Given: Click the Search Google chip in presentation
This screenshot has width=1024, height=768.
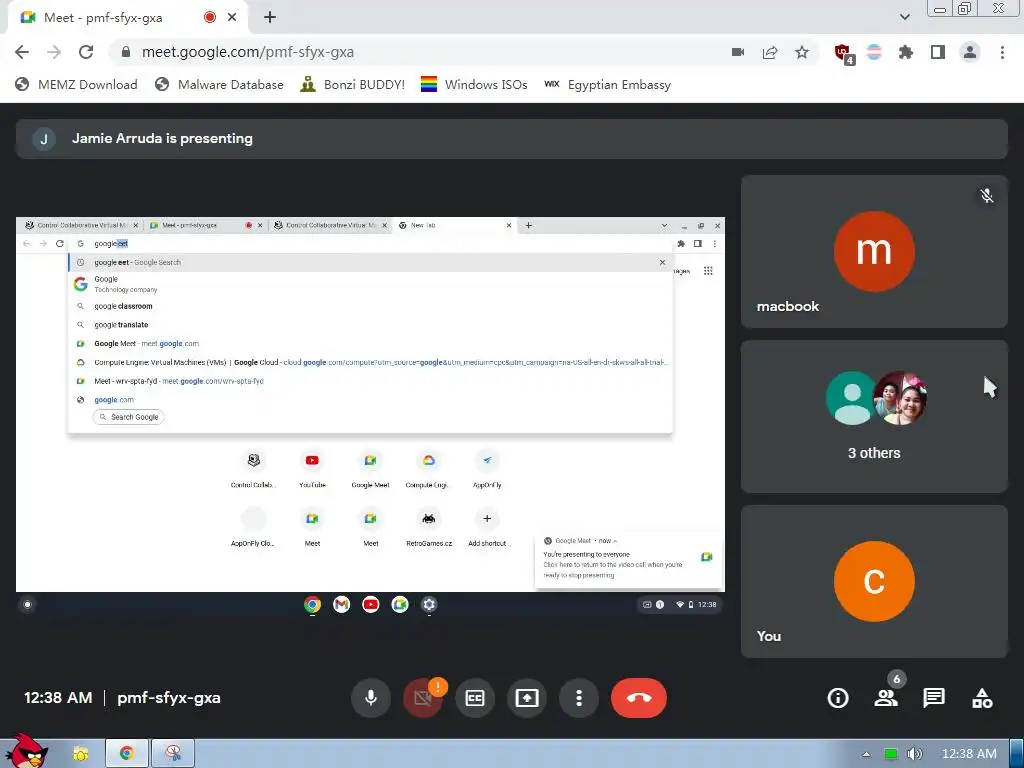Looking at the screenshot, I should point(129,417).
